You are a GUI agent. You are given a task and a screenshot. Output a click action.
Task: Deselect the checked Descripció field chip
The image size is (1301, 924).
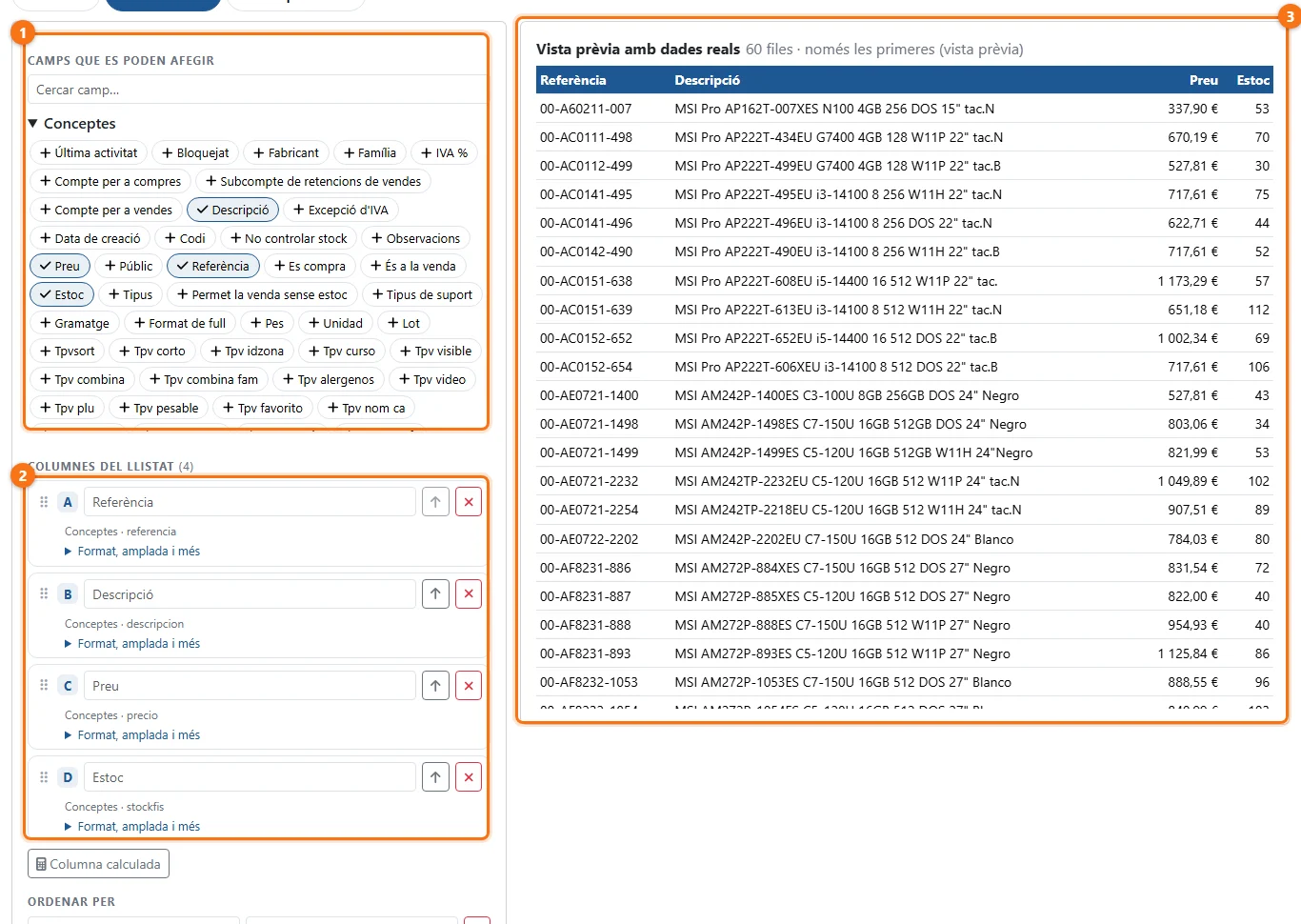(x=233, y=210)
